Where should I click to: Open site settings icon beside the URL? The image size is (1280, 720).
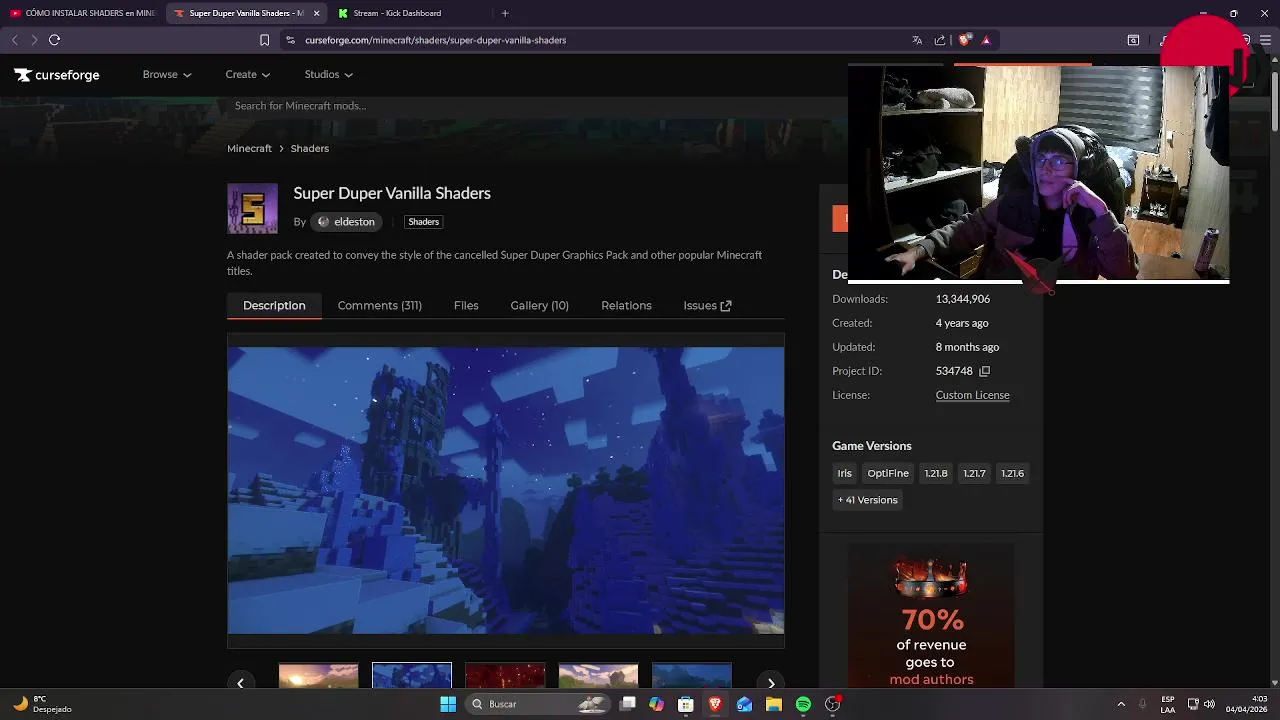click(290, 40)
